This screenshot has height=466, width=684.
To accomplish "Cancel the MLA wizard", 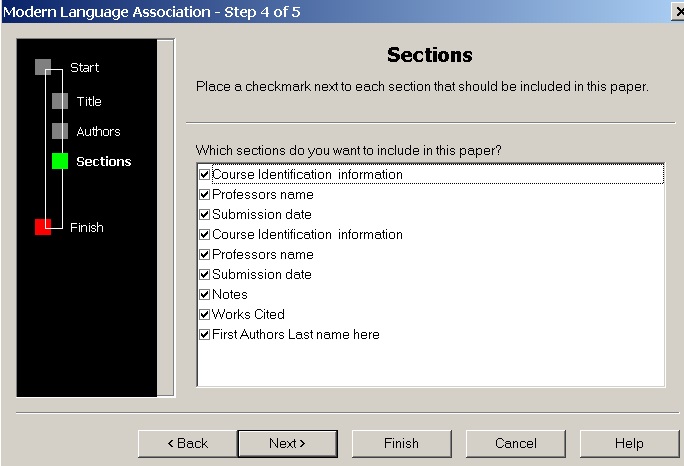I will click(x=516, y=444).
